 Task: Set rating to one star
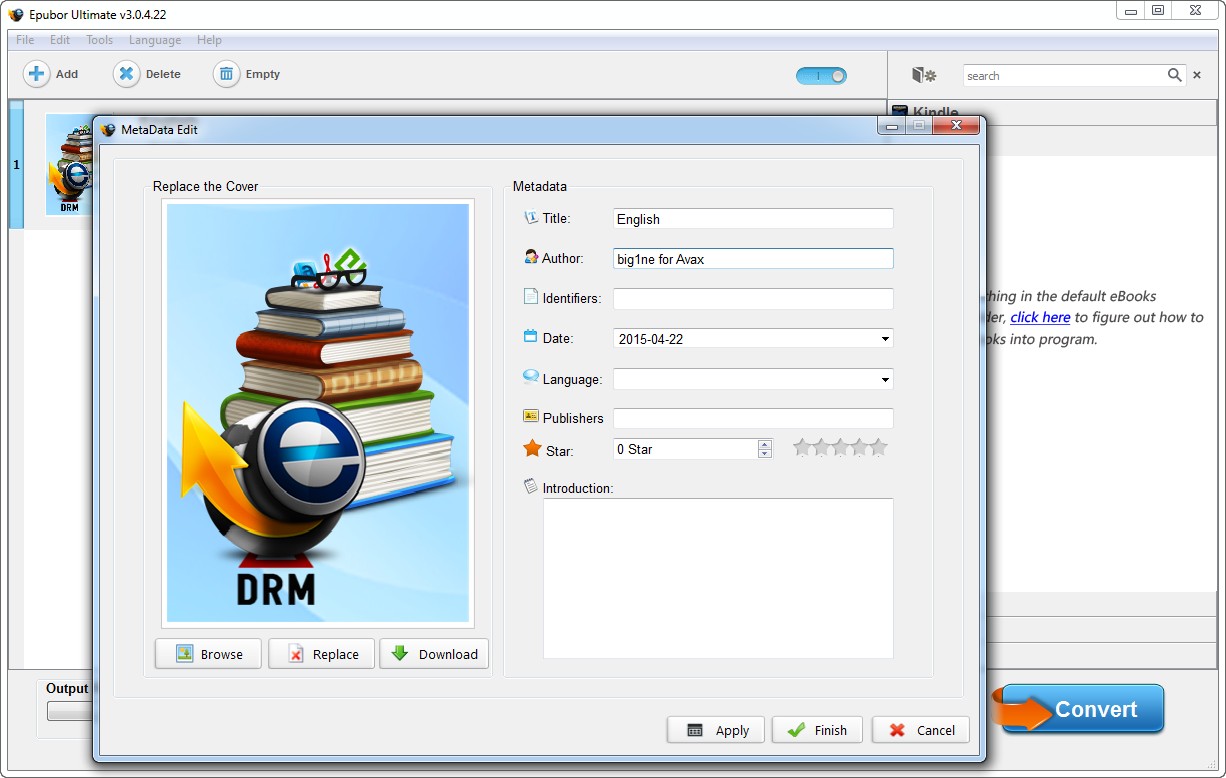tap(802, 447)
